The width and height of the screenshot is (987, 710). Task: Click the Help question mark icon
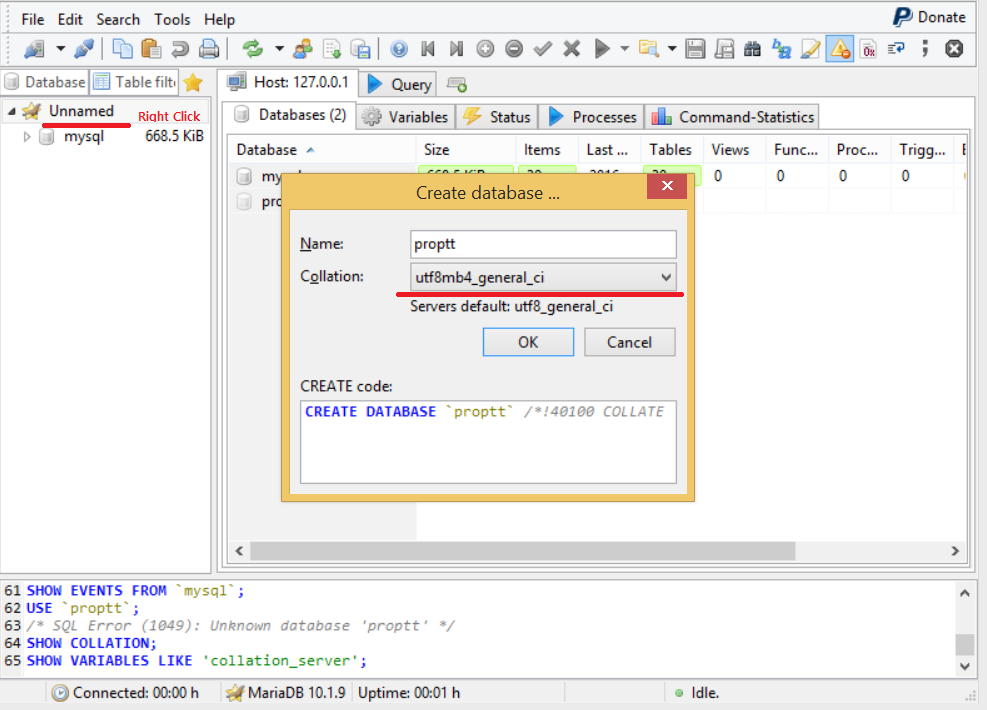399,48
